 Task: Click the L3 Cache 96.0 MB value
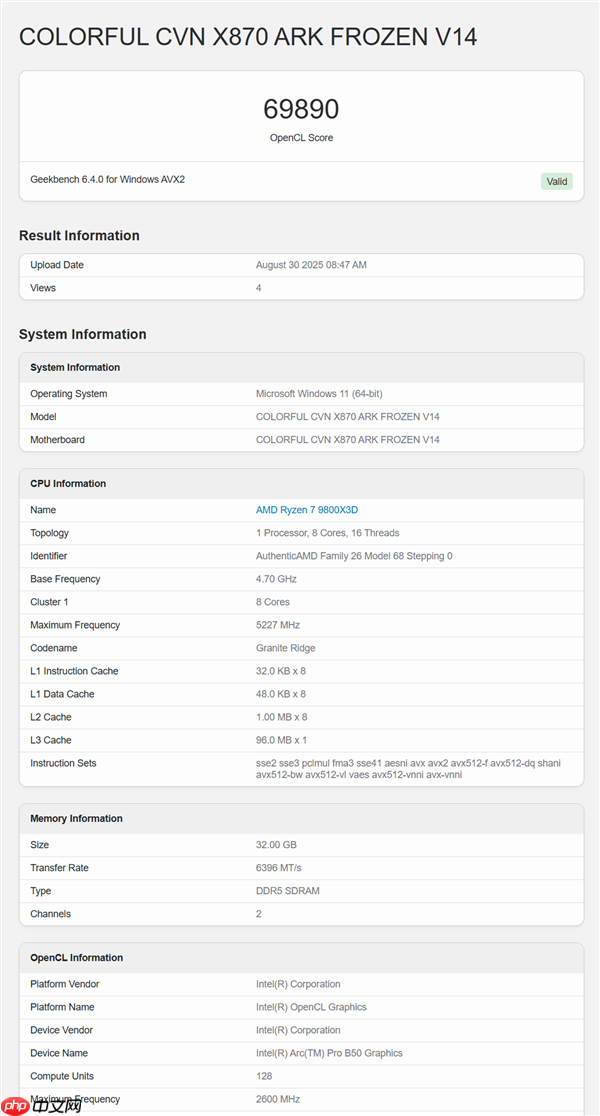(x=281, y=740)
